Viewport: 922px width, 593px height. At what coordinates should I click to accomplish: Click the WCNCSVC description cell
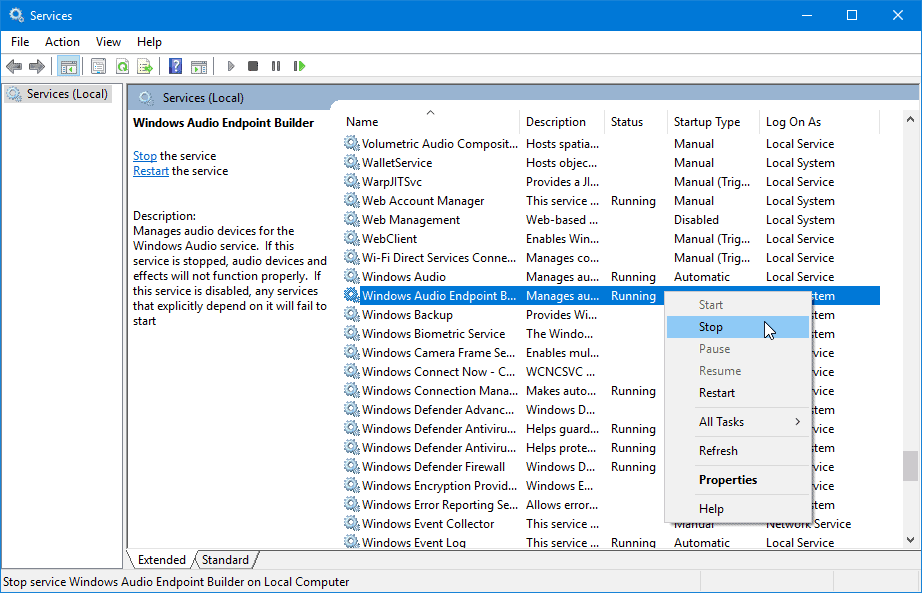tap(560, 372)
